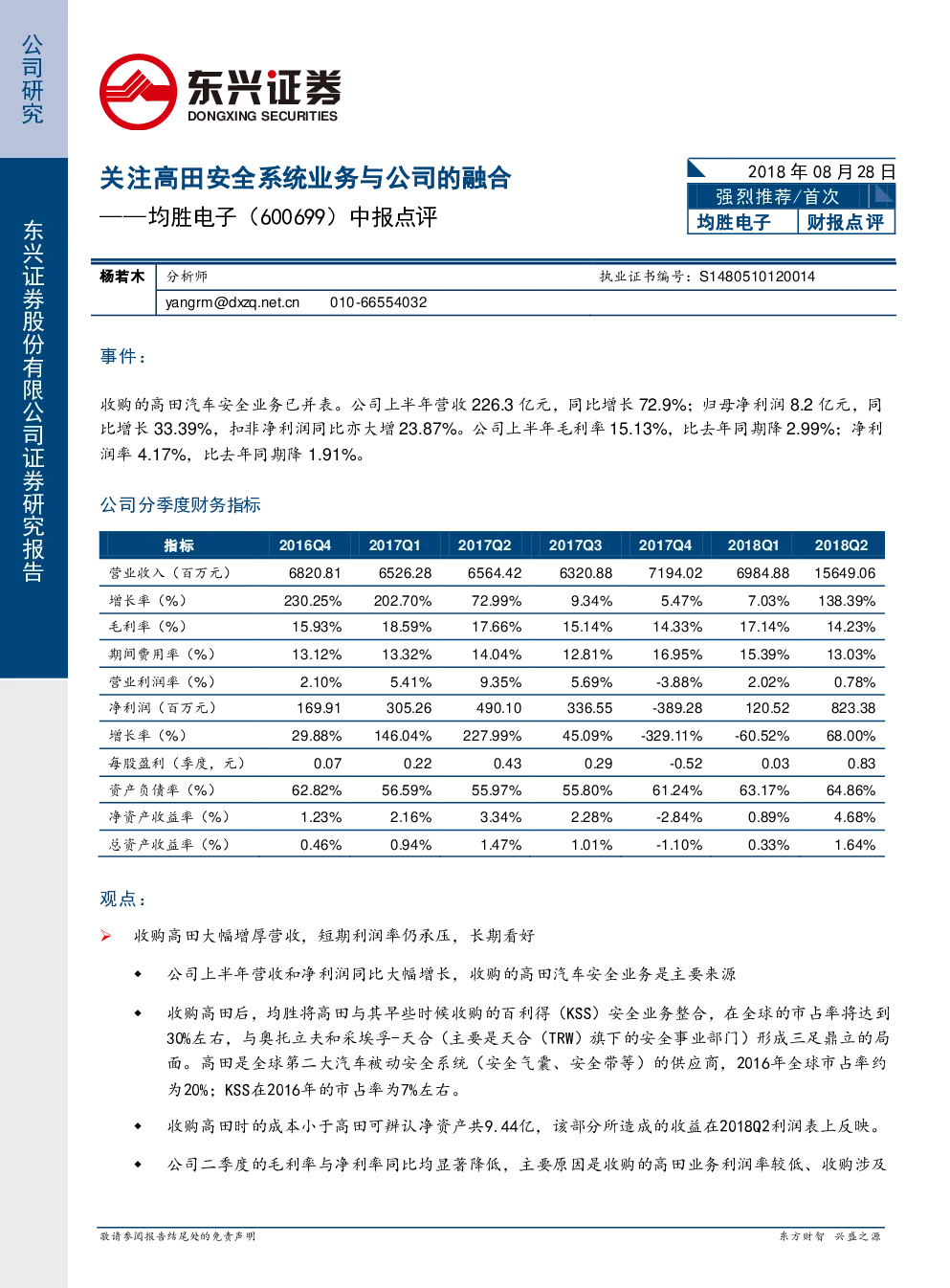Click the 公司分季度财务指标 heading
The height and width of the screenshot is (1288, 950).
[180, 504]
